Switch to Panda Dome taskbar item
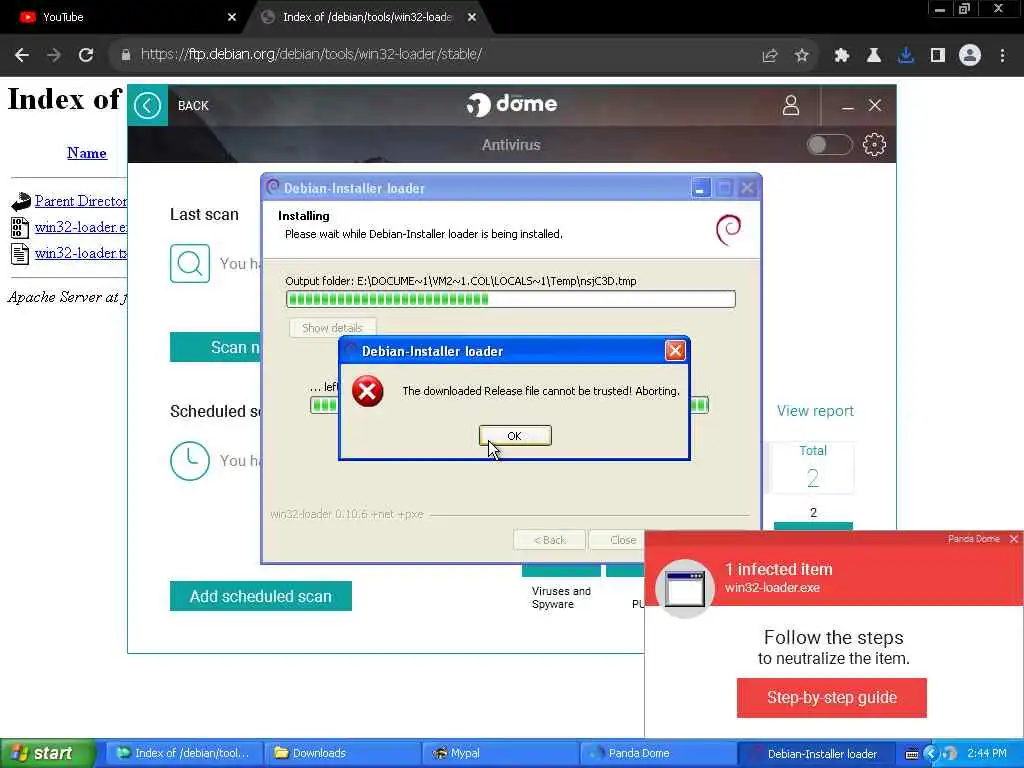Viewport: 1024px width, 768px height. (x=659, y=753)
